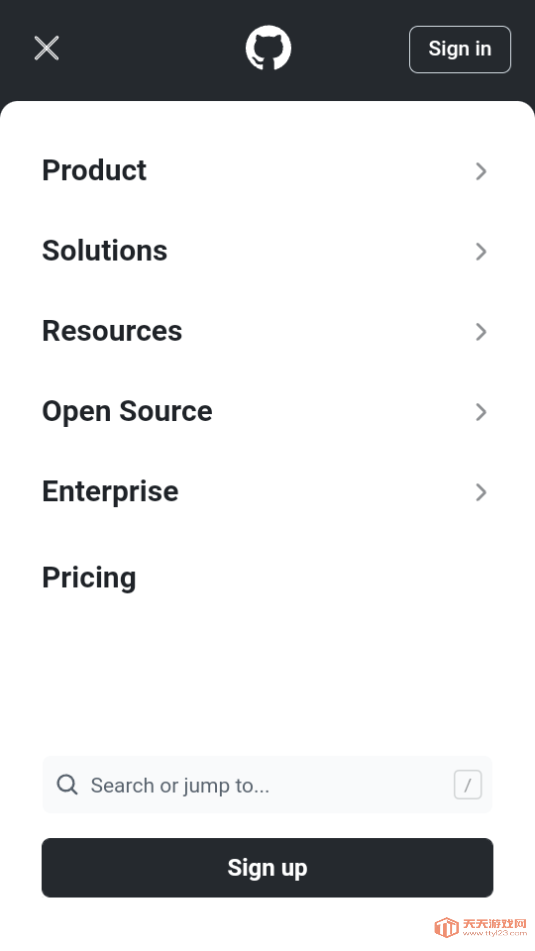Expand the Product chevron arrow
The image size is (535, 951).
pyautogui.click(x=481, y=171)
